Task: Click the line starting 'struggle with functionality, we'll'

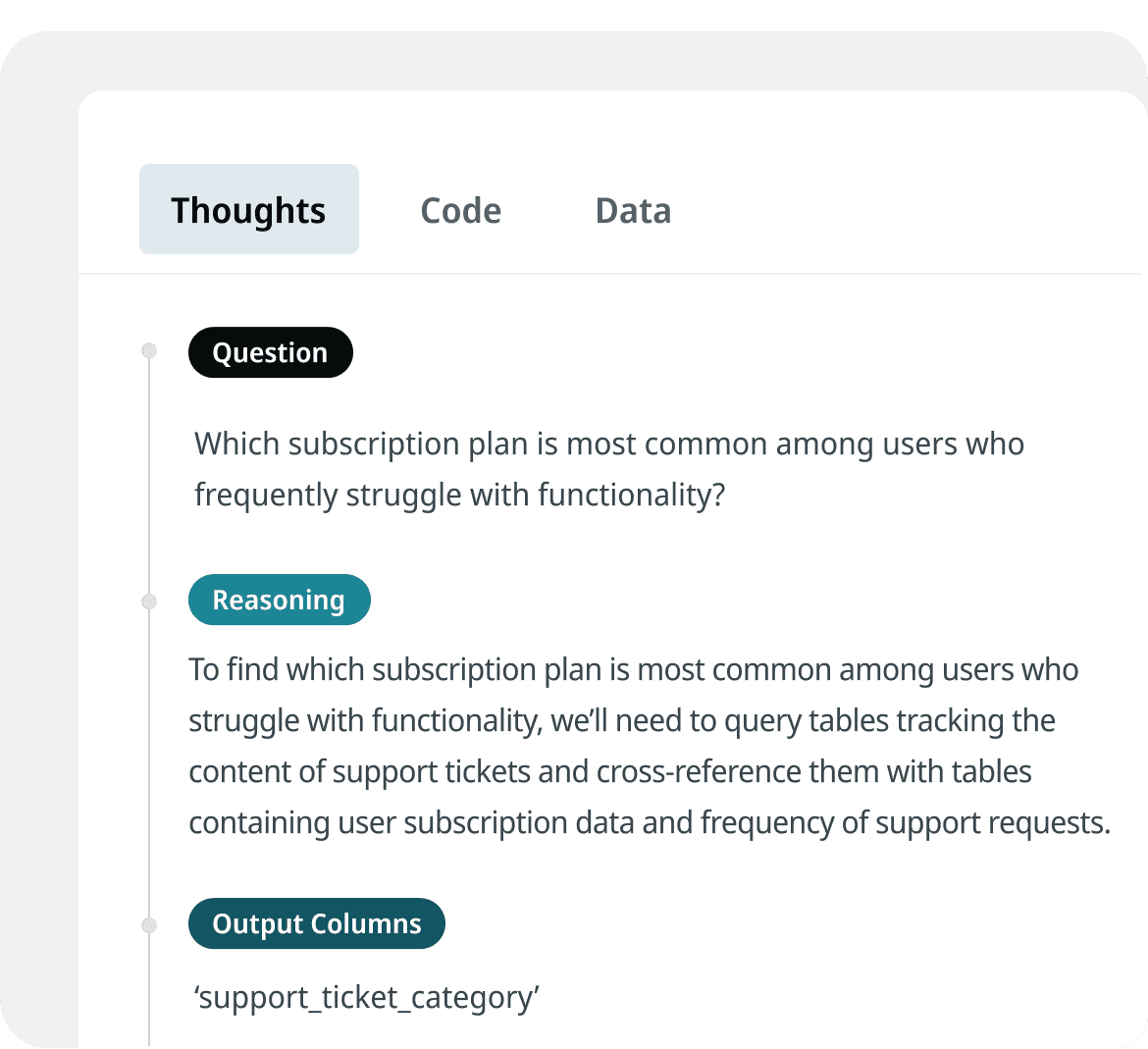Action: click(621, 720)
